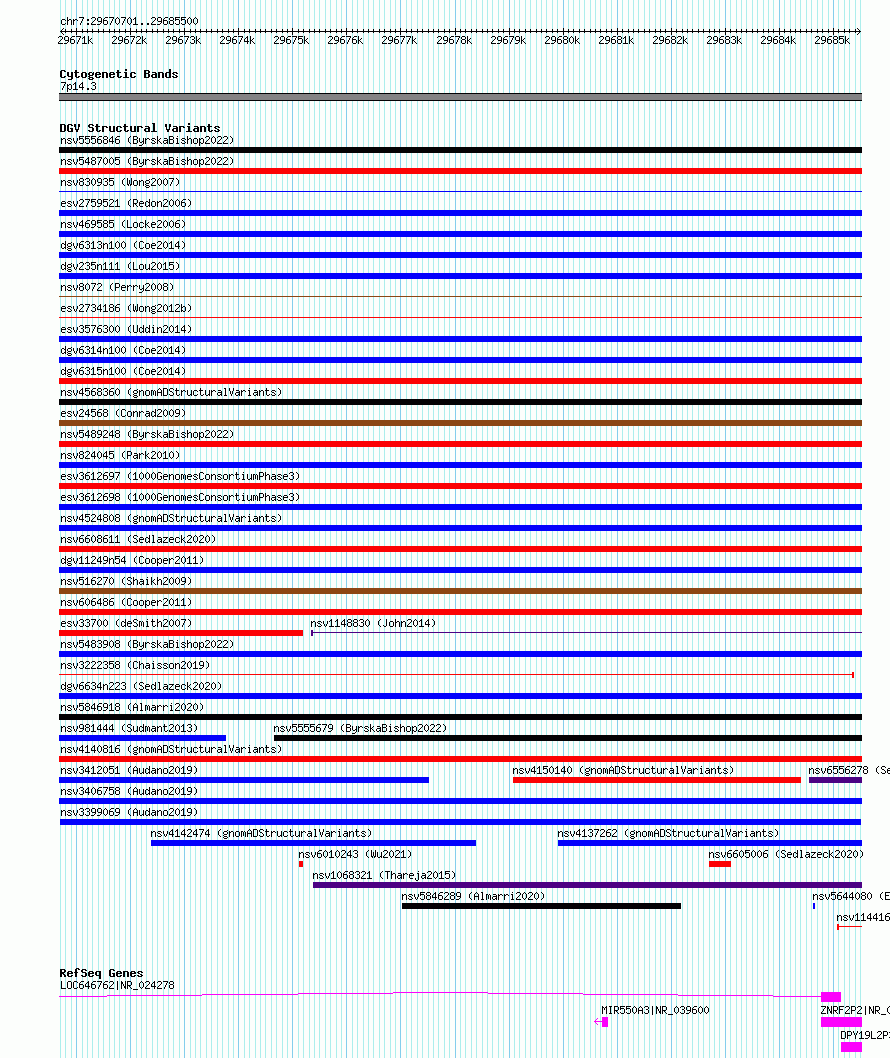Click nsv3222358 (Chaisson2019) label
The height and width of the screenshot is (1058, 890).
point(135,665)
